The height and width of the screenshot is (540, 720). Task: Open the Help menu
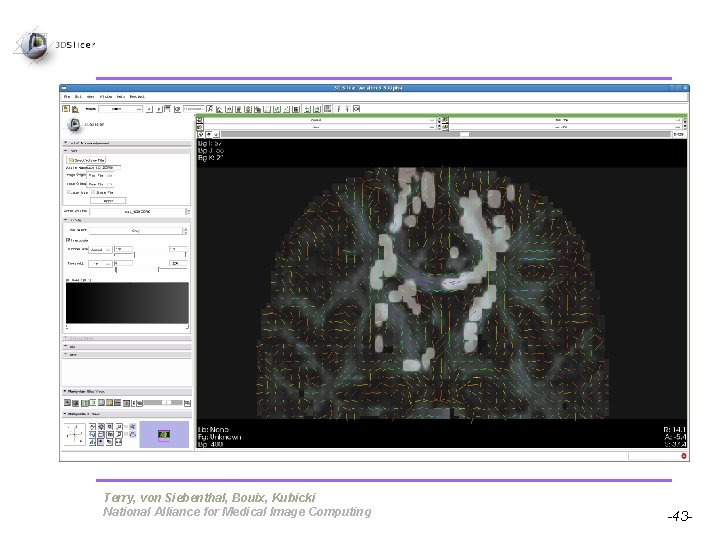[121, 97]
